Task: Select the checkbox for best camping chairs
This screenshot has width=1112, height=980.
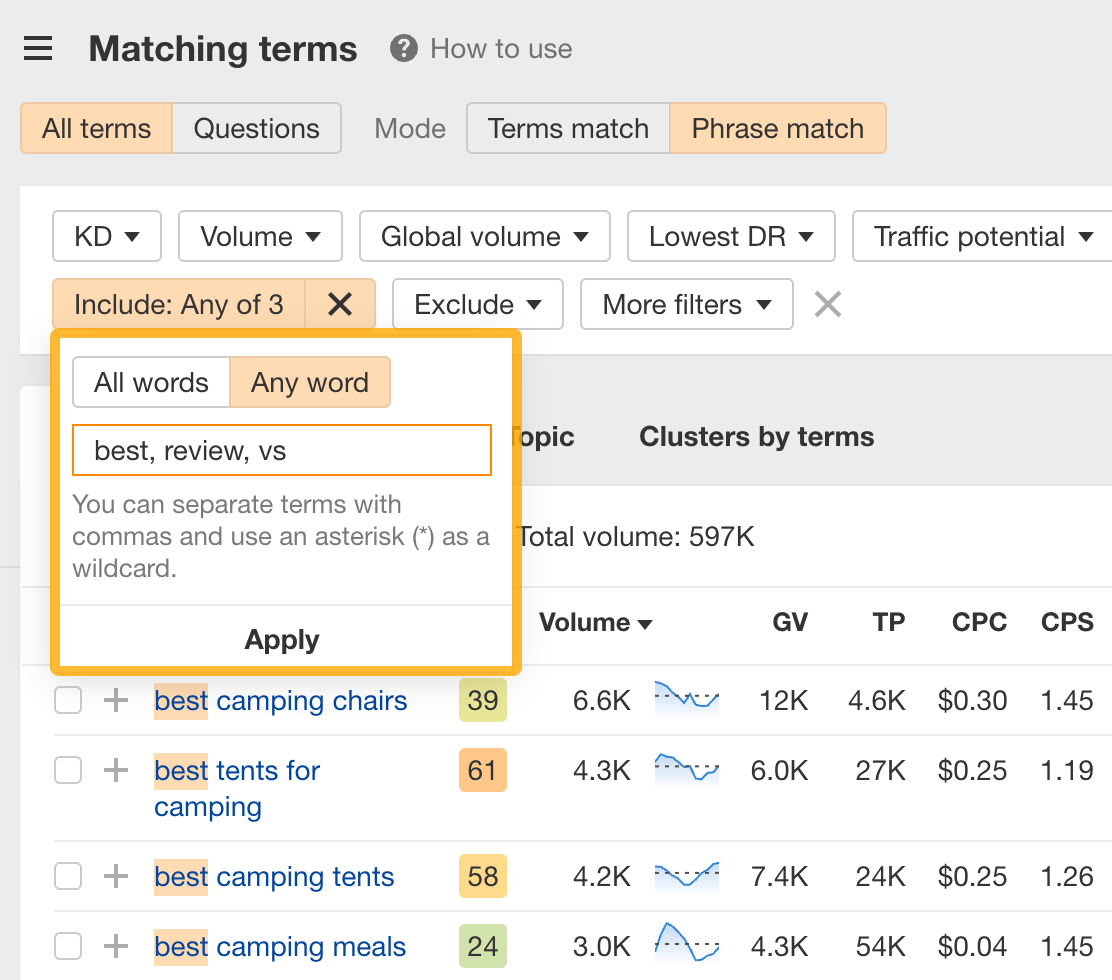Action: (x=67, y=700)
